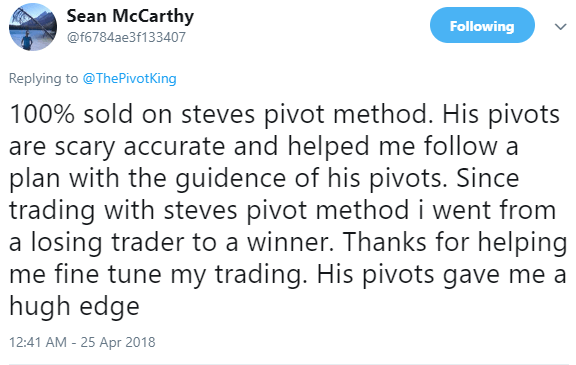Click 'Thanks for helping' in the tweet

point(455,243)
